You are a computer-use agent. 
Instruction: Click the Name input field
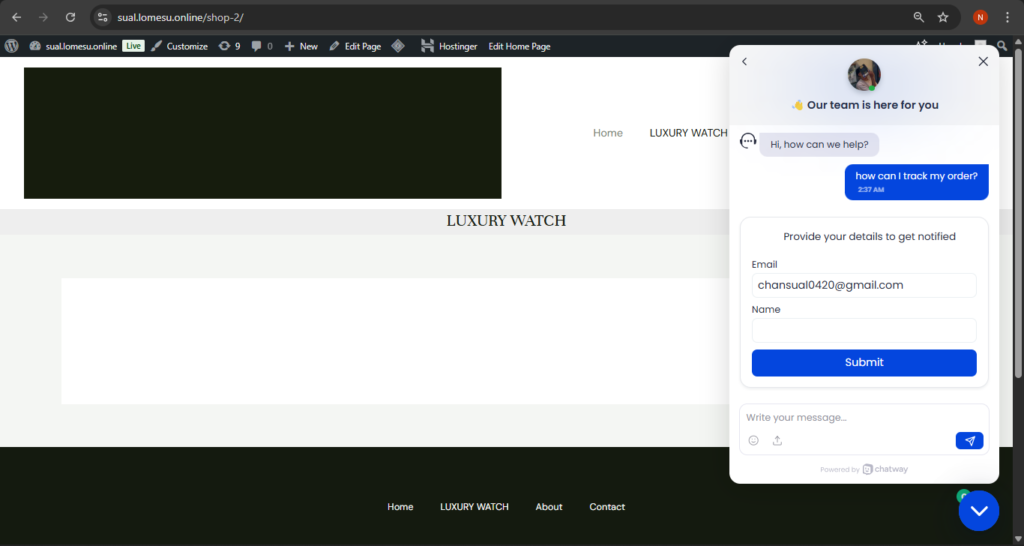pyautogui.click(x=864, y=330)
